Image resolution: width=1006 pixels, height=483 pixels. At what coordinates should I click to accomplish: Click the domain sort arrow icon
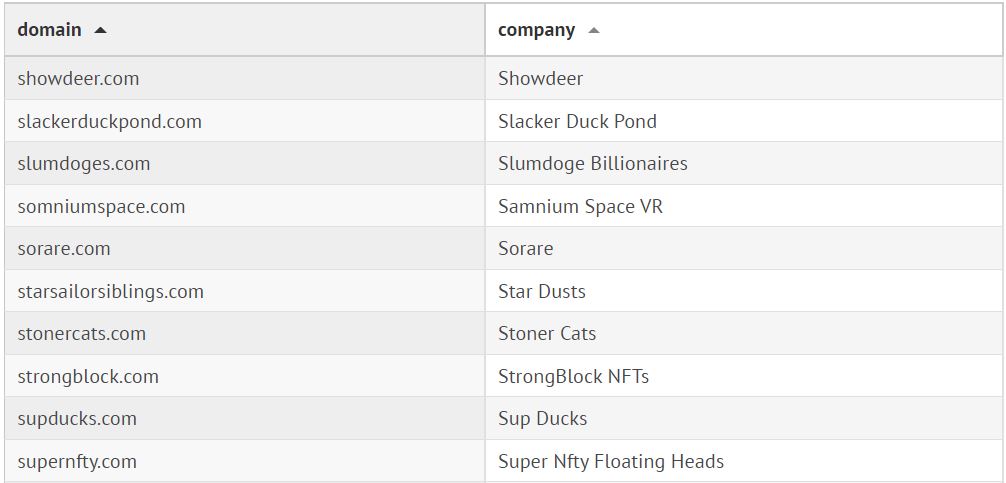pos(100,30)
